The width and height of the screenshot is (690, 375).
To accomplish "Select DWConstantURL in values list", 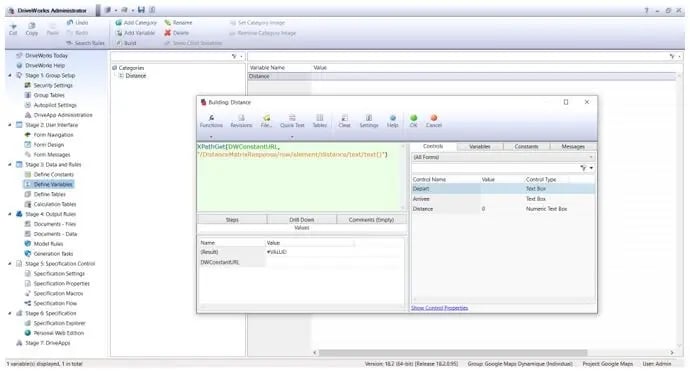I will pos(220,262).
